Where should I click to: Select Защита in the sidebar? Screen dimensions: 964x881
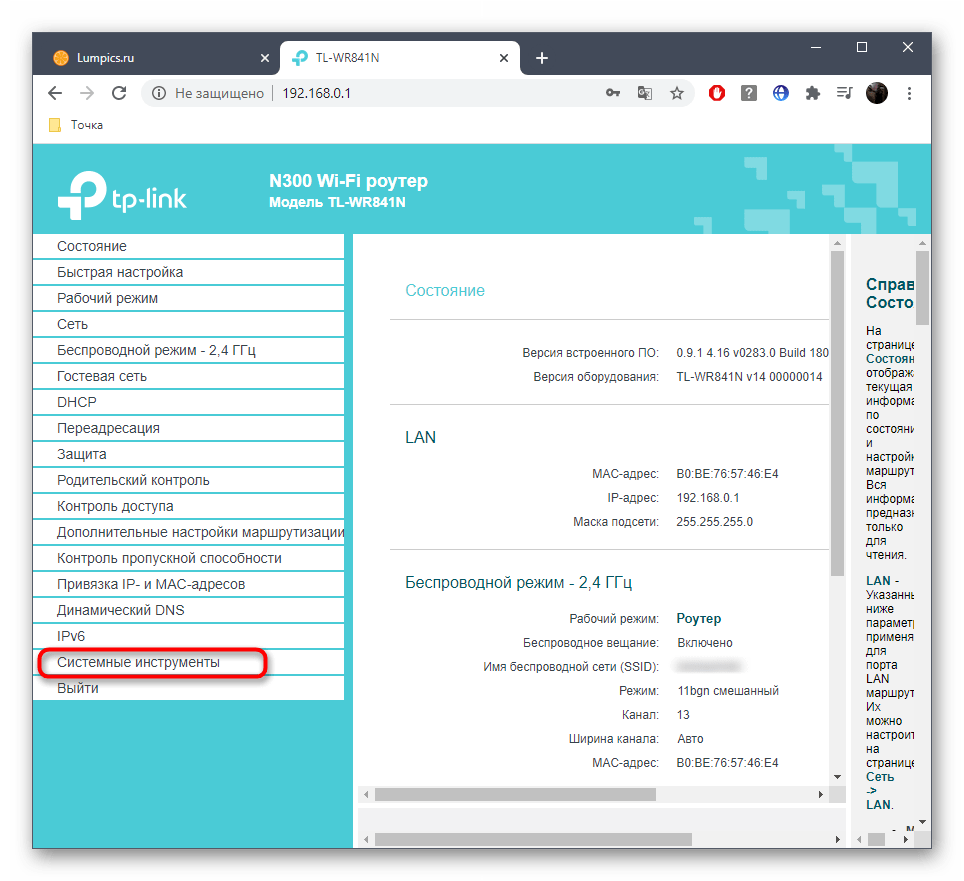click(x=188, y=454)
